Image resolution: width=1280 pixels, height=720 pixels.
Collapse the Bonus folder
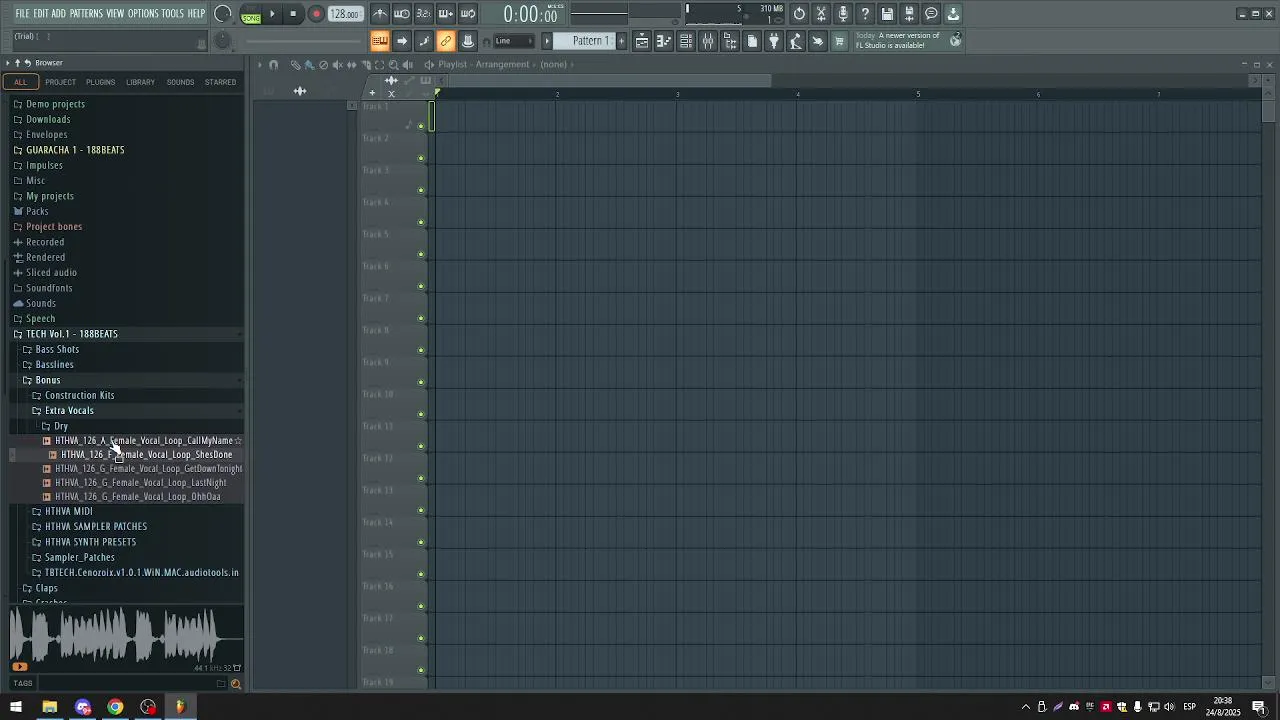pos(48,380)
